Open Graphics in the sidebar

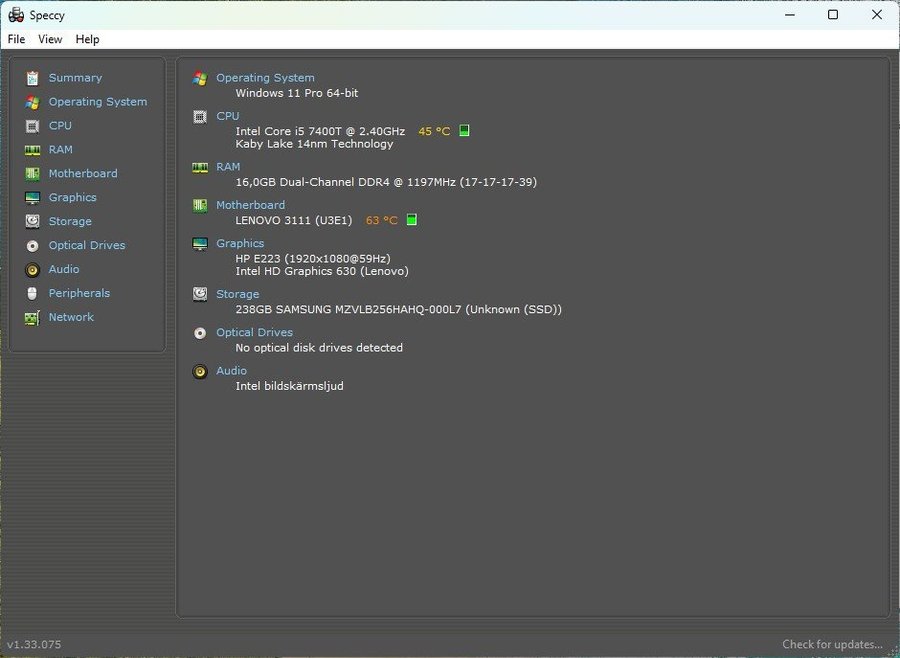[72, 198]
